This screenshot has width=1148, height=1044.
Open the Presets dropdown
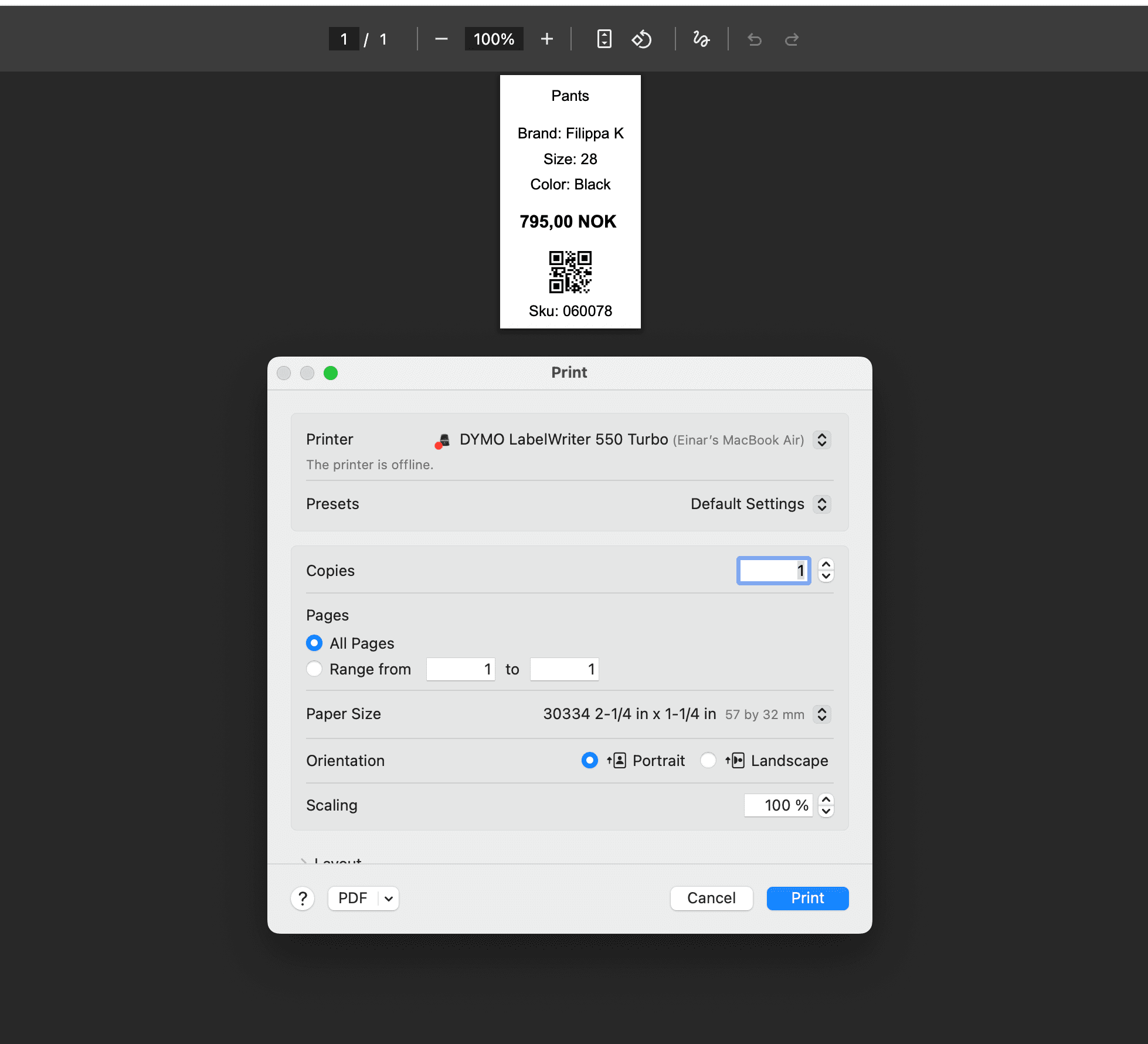(x=823, y=504)
